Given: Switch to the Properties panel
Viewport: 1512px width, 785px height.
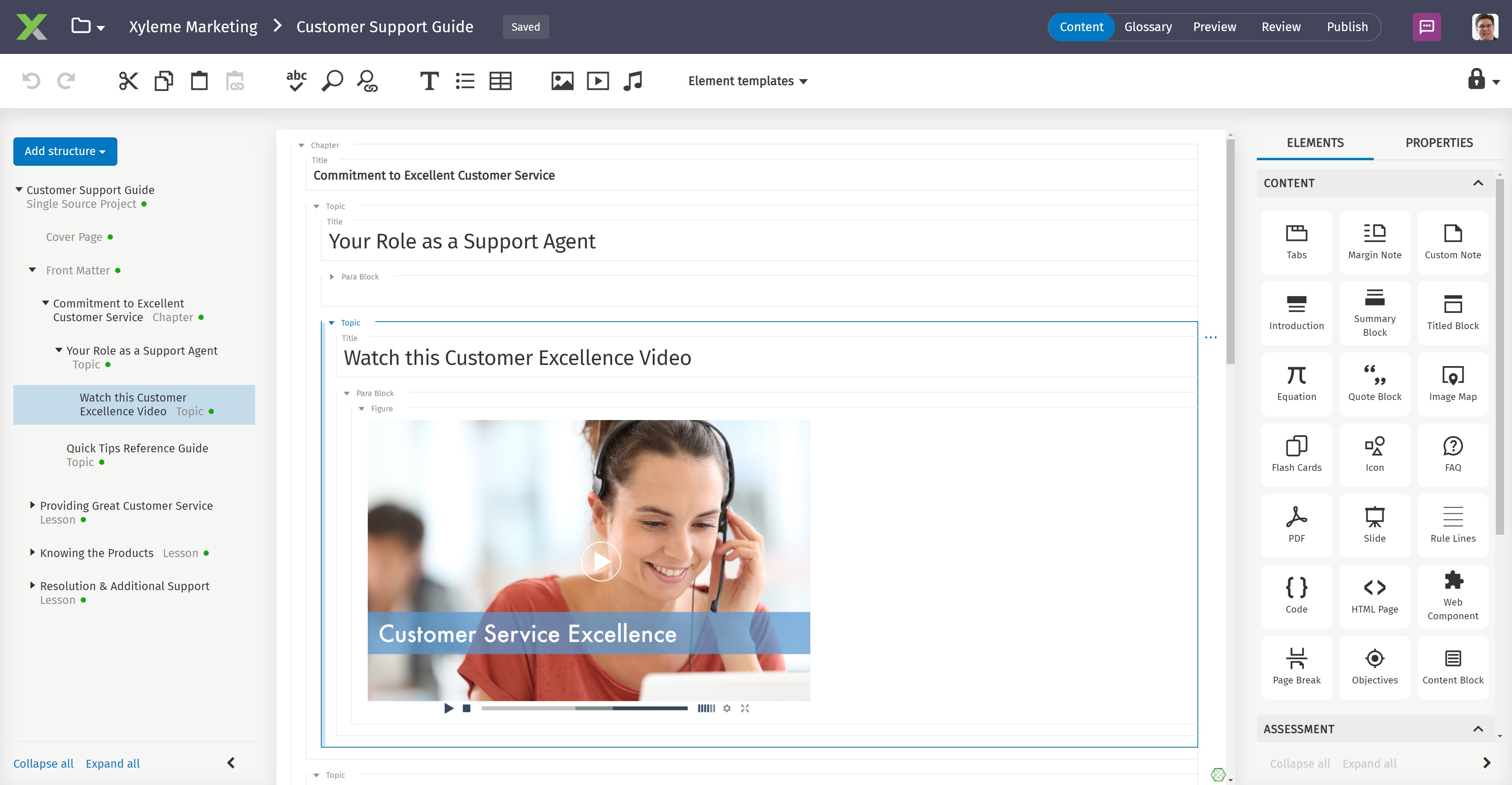Looking at the screenshot, I should pyautogui.click(x=1439, y=143).
